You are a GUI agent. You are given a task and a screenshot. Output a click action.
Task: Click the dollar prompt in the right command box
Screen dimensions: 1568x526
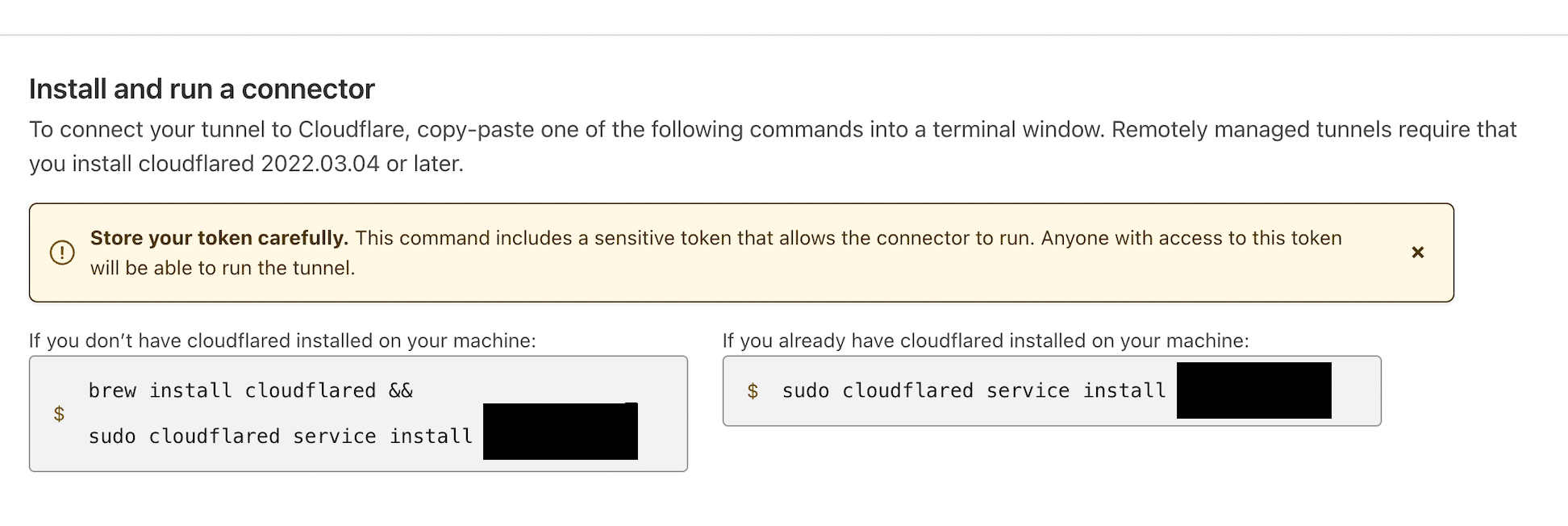[x=753, y=391]
